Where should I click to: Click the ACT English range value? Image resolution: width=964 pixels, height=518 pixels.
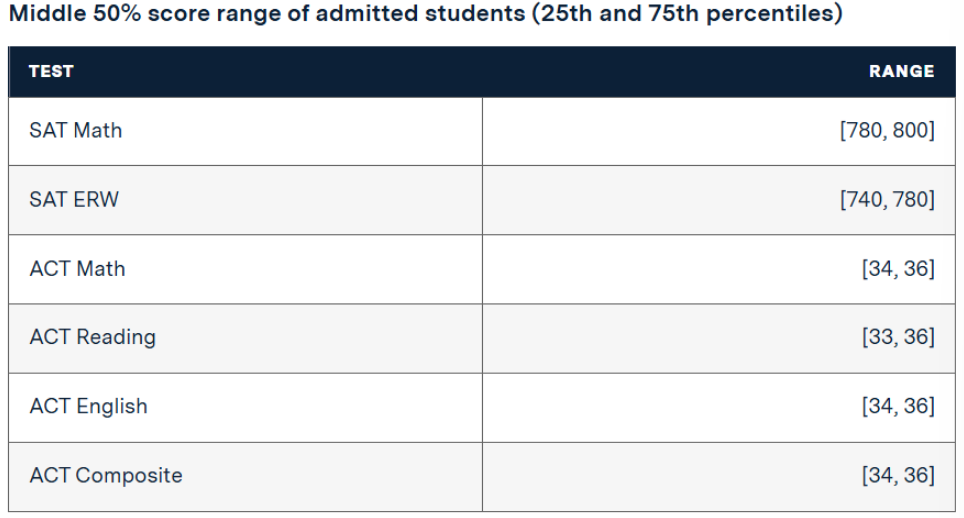pyautogui.click(x=898, y=406)
